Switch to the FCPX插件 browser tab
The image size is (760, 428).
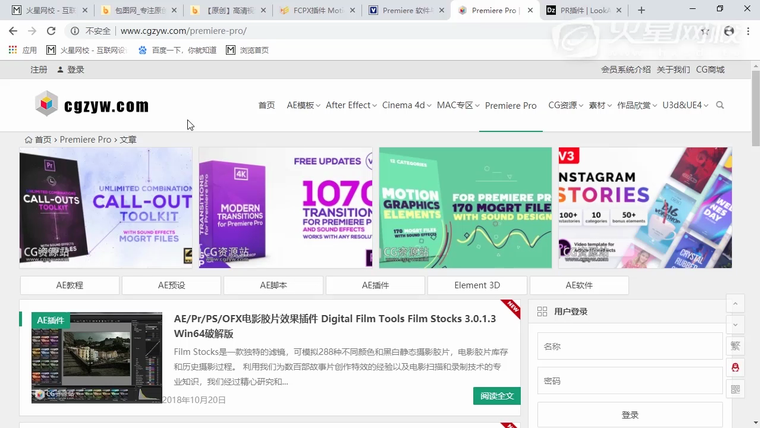pyautogui.click(x=312, y=10)
